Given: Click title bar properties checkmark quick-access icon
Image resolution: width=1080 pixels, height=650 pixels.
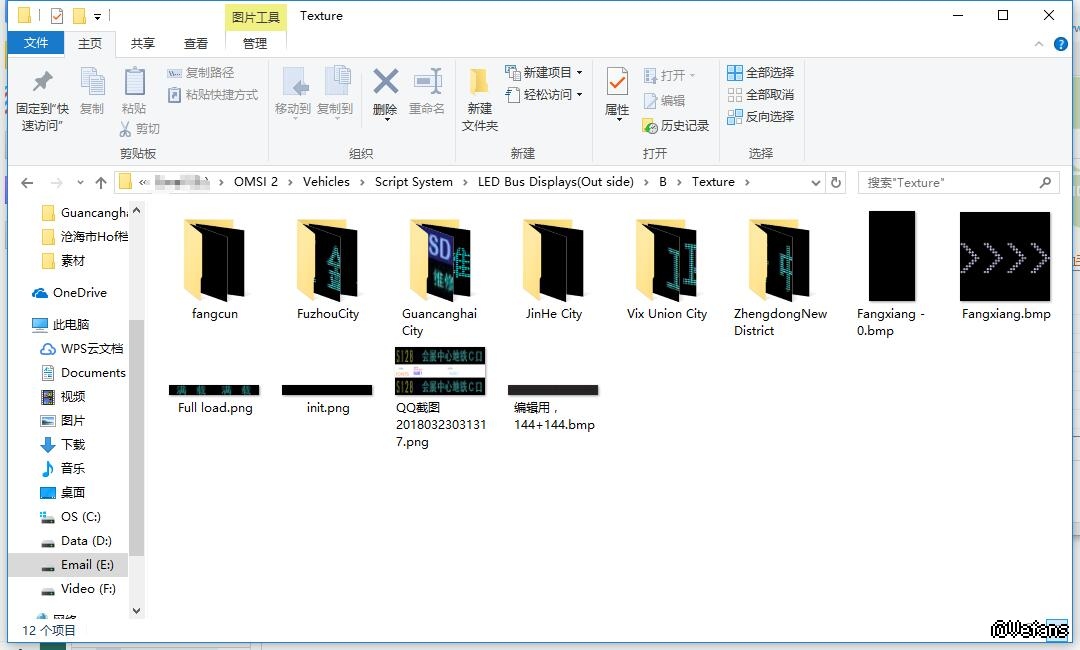Looking at the screenshot, I should click(x=56, y=15).
